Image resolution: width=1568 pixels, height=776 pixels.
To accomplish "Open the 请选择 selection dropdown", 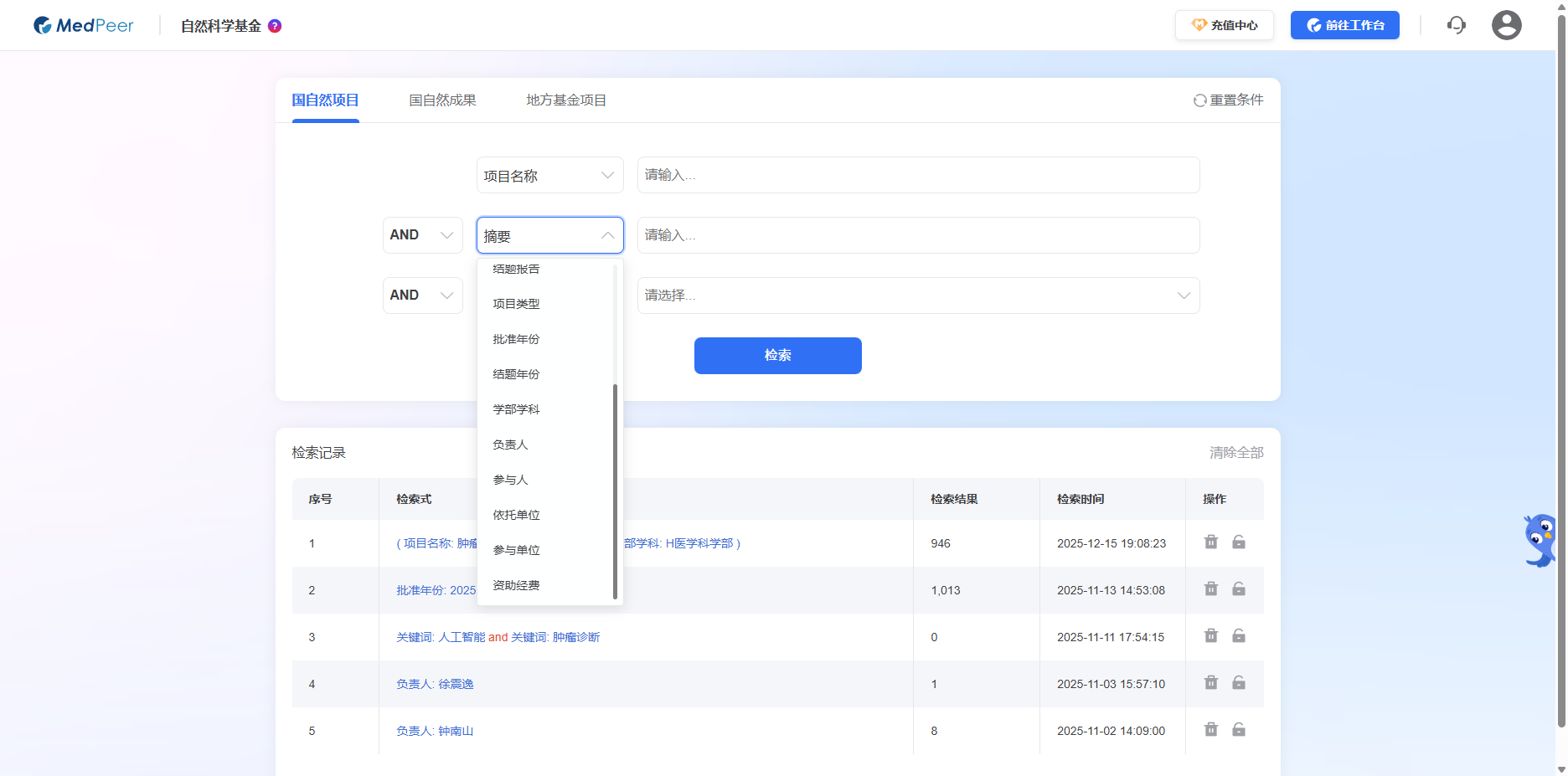I will click(918, 295).
